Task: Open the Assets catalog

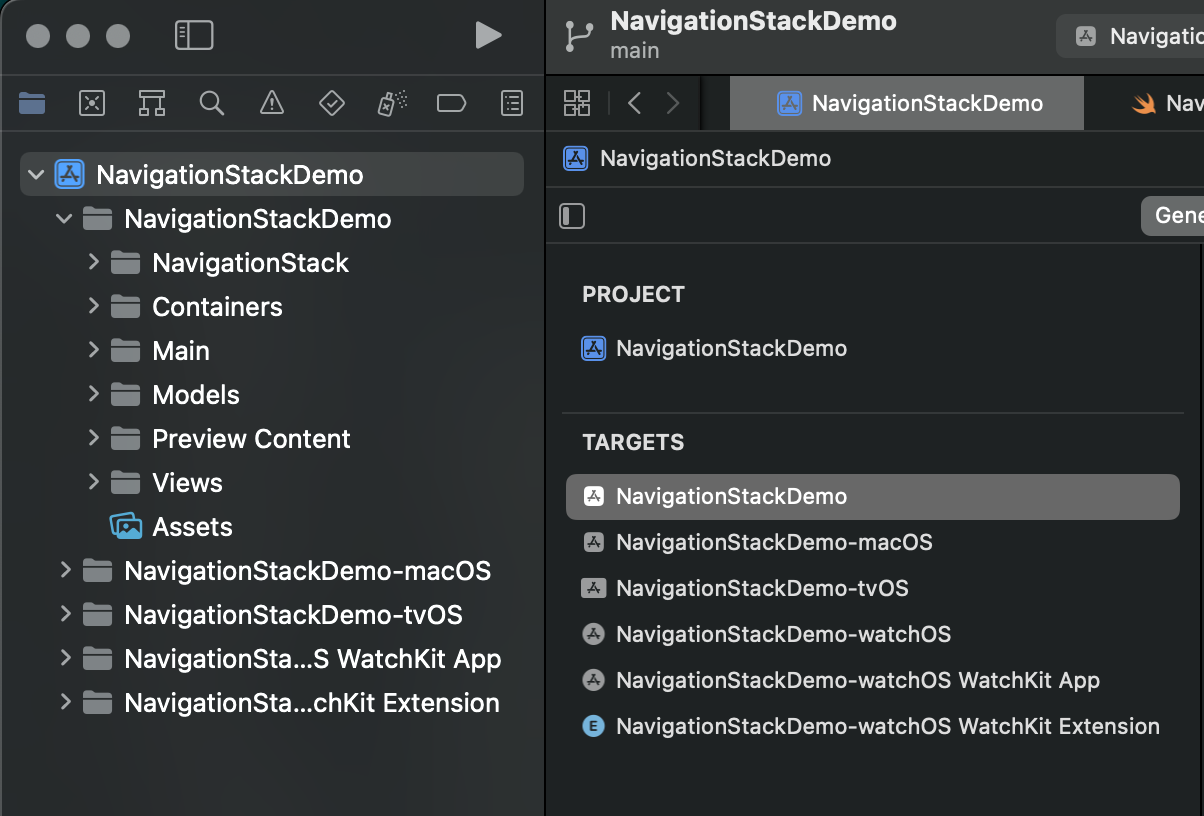Action: point(191,527)
